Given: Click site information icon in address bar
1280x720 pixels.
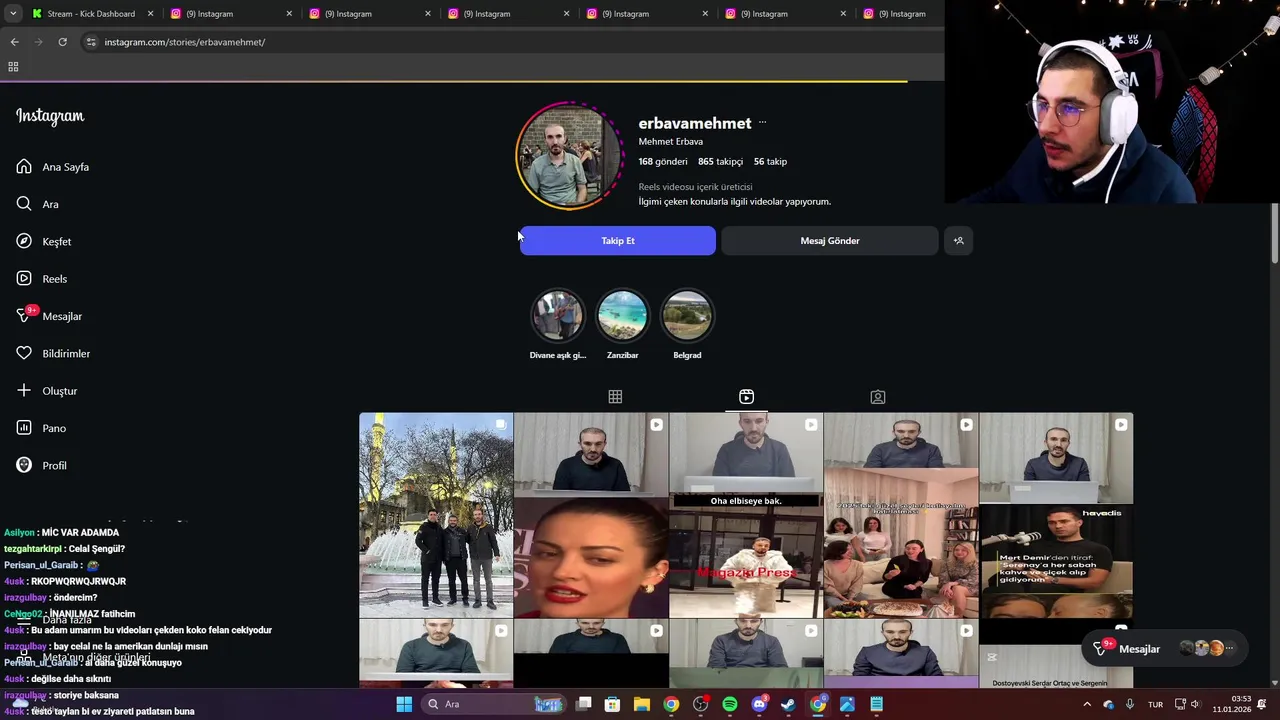Looking at the screenshot, I should [x=91, y=42].
